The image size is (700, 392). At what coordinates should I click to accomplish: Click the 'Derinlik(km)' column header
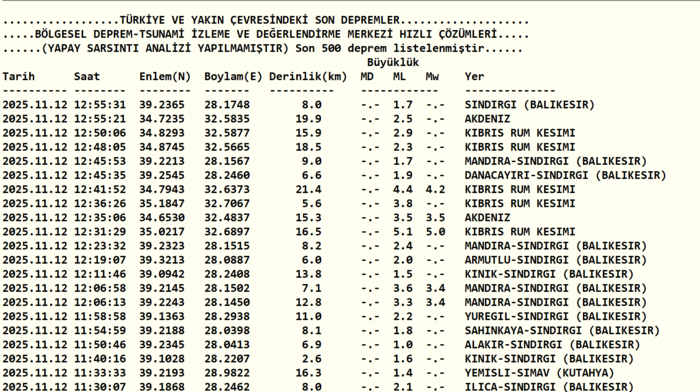click(x=308, y=77)
